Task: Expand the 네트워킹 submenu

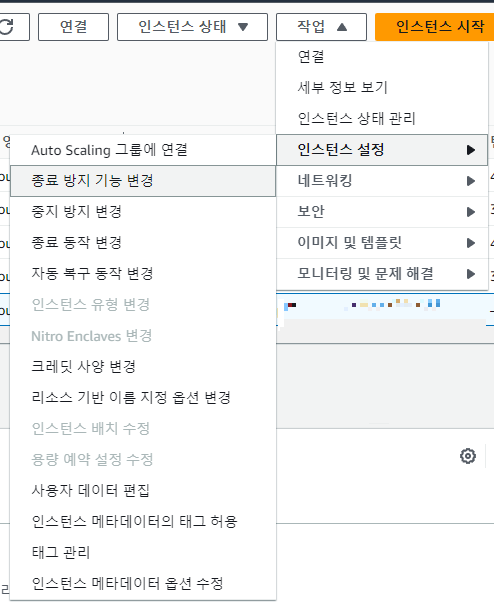Action: coord(382,181)
